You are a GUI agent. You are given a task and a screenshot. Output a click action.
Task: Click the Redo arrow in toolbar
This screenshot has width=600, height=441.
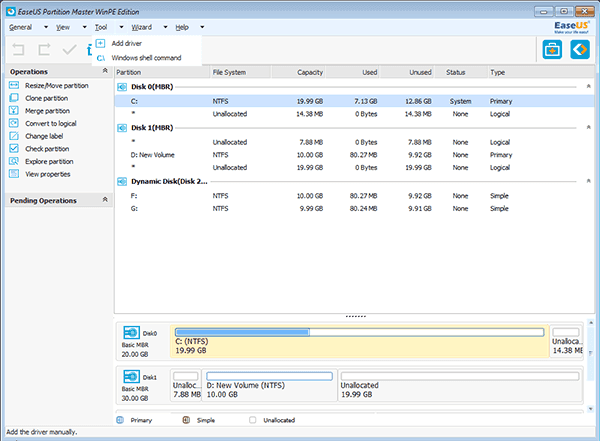[x=45, y=49]
